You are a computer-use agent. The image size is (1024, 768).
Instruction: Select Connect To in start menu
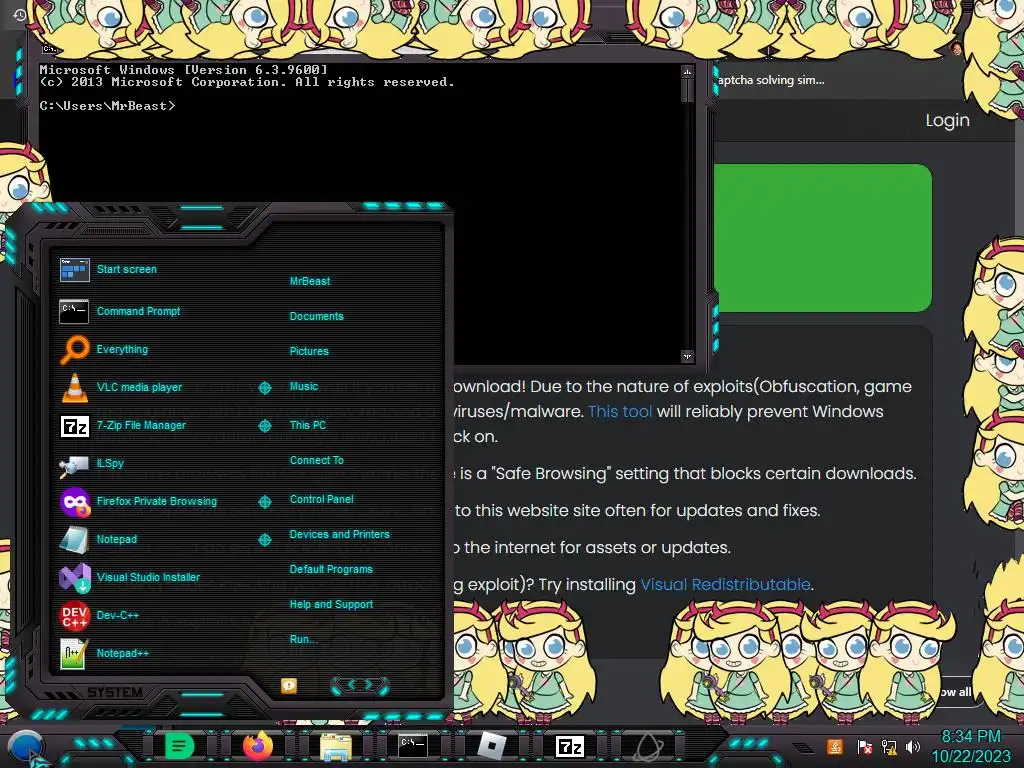(x=317, y=460)
